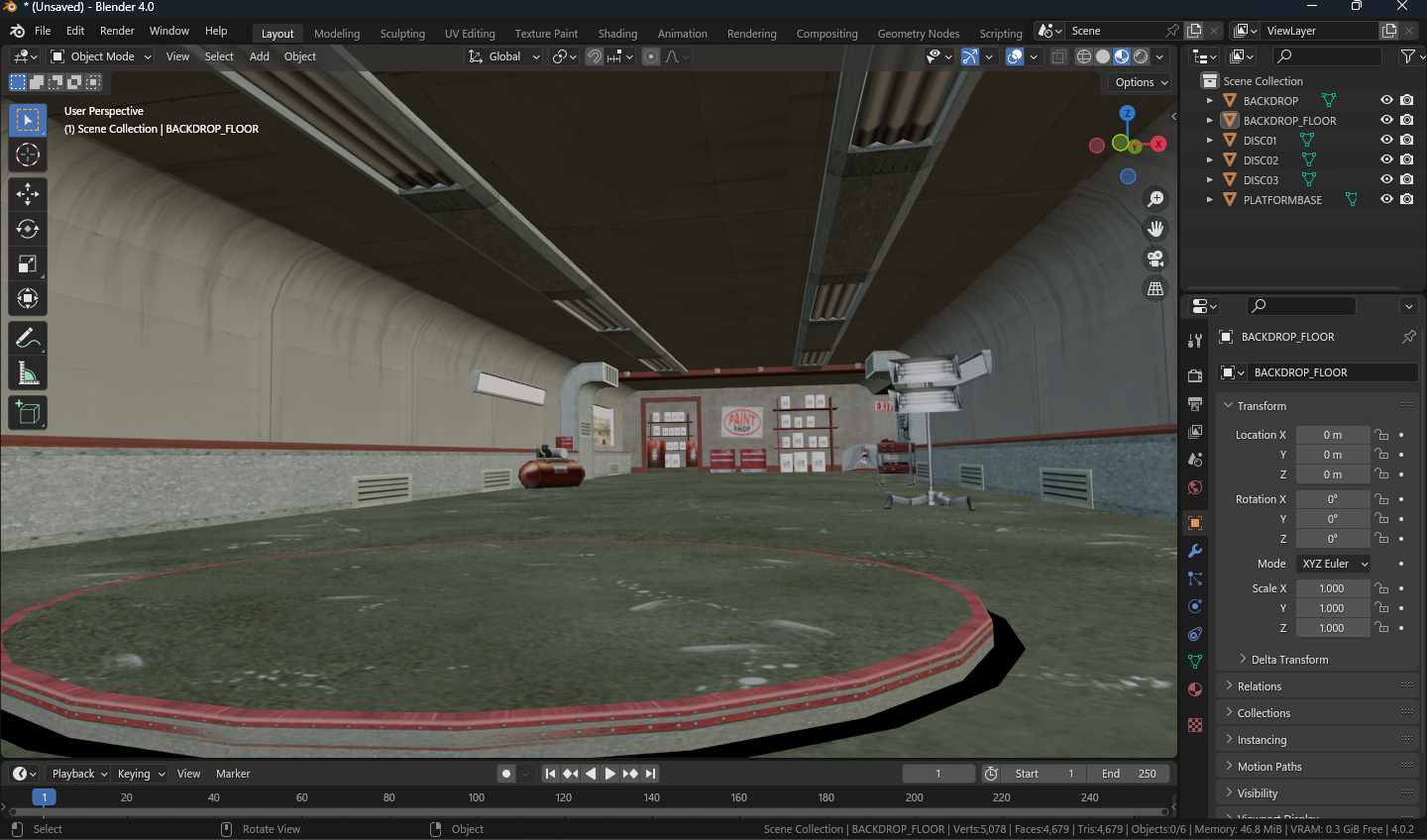
Task: Activate the Select Box tool
Action: pyautogui.click(x=28, y=120)
